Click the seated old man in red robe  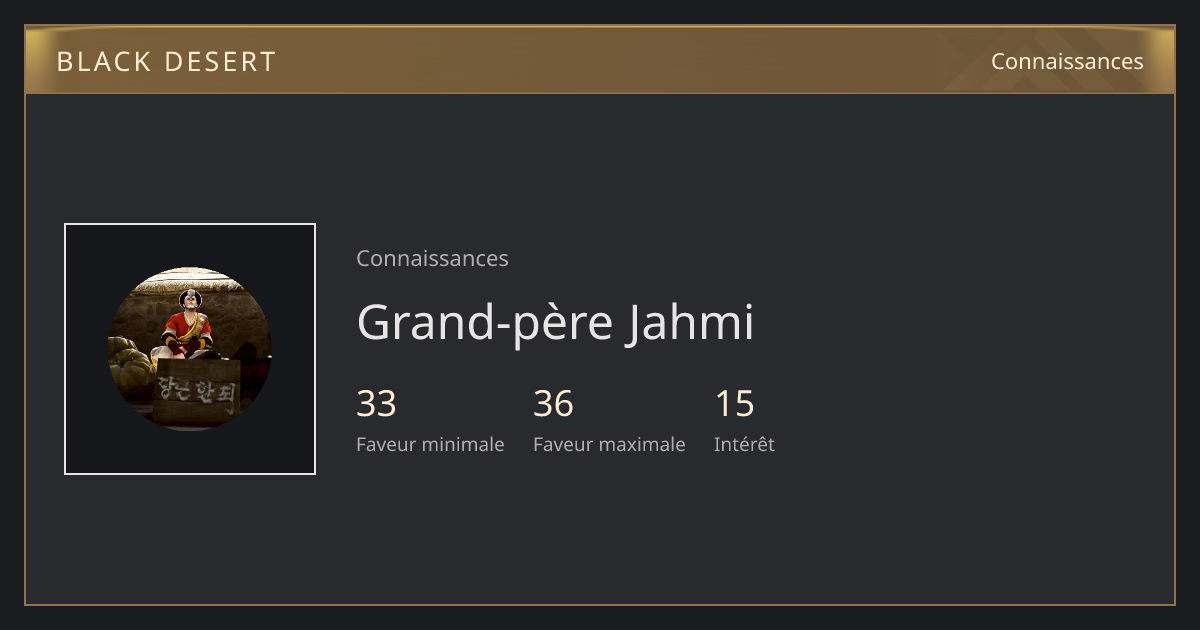pyautogui.click(x=187, y=325)
